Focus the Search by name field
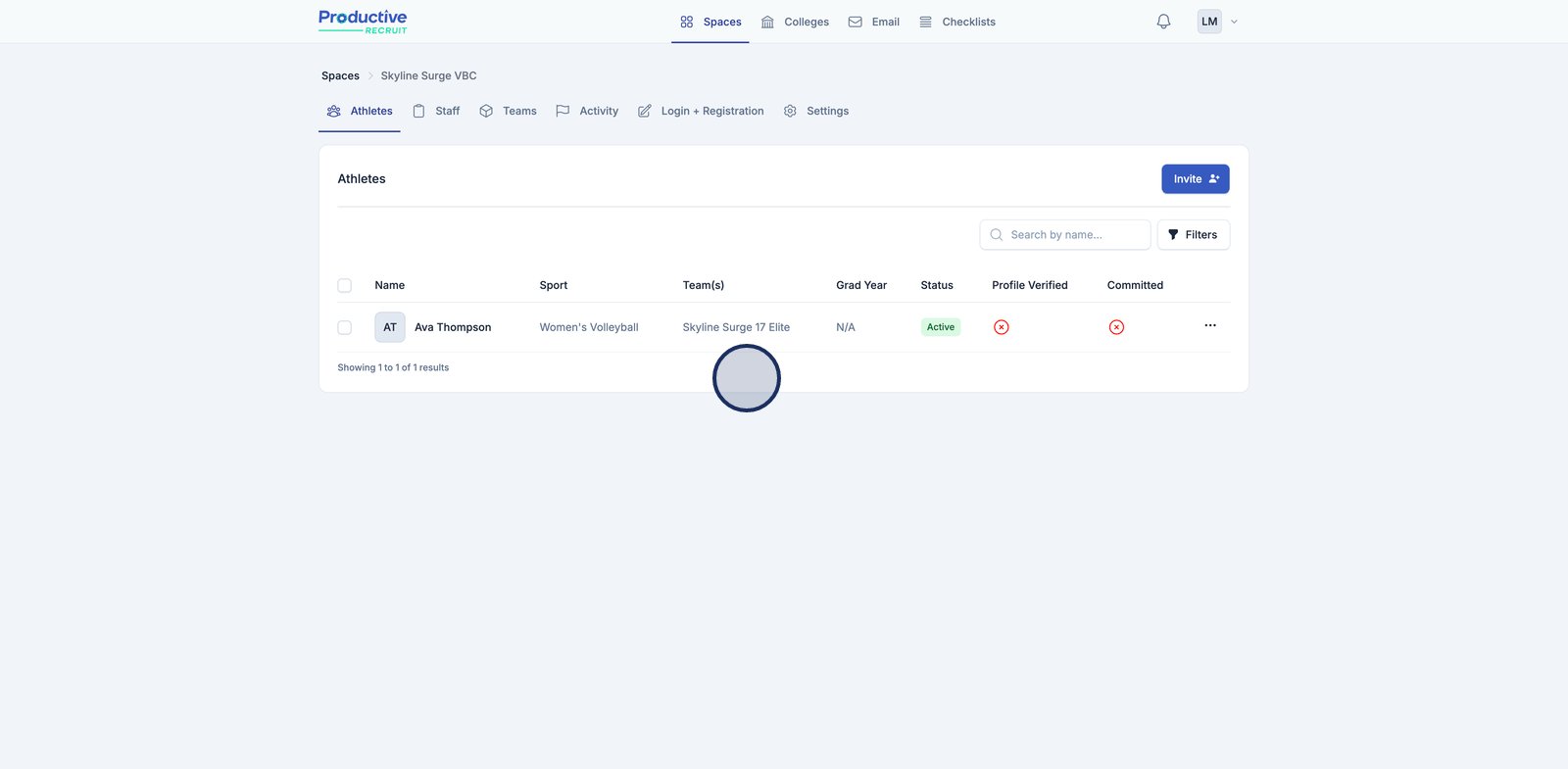1568x769 pixels. (1075, 235)
